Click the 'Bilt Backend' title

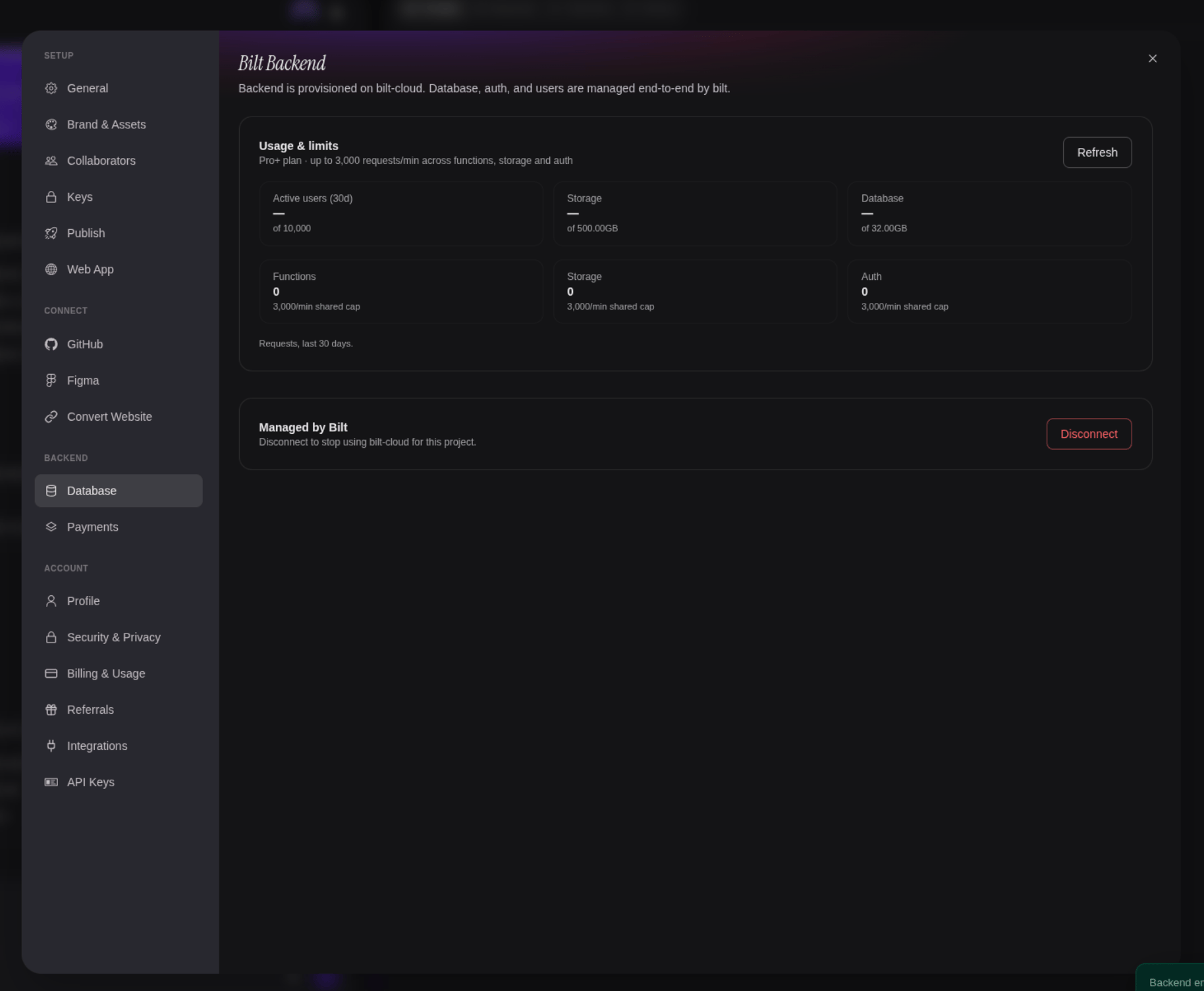[x=282, y=63]
